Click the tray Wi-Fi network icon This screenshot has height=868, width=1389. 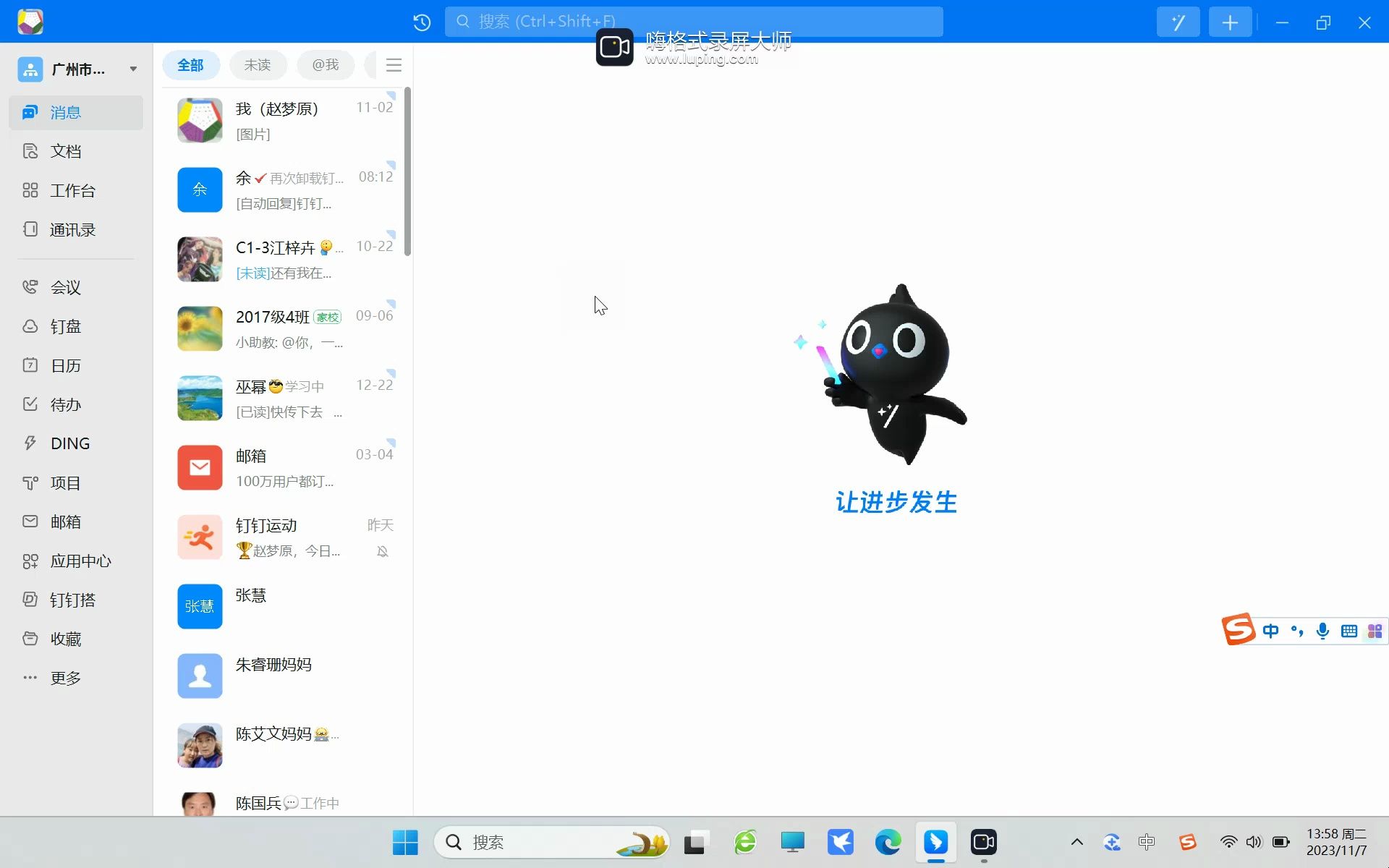pyautogui.click(x=1228, y=842)
